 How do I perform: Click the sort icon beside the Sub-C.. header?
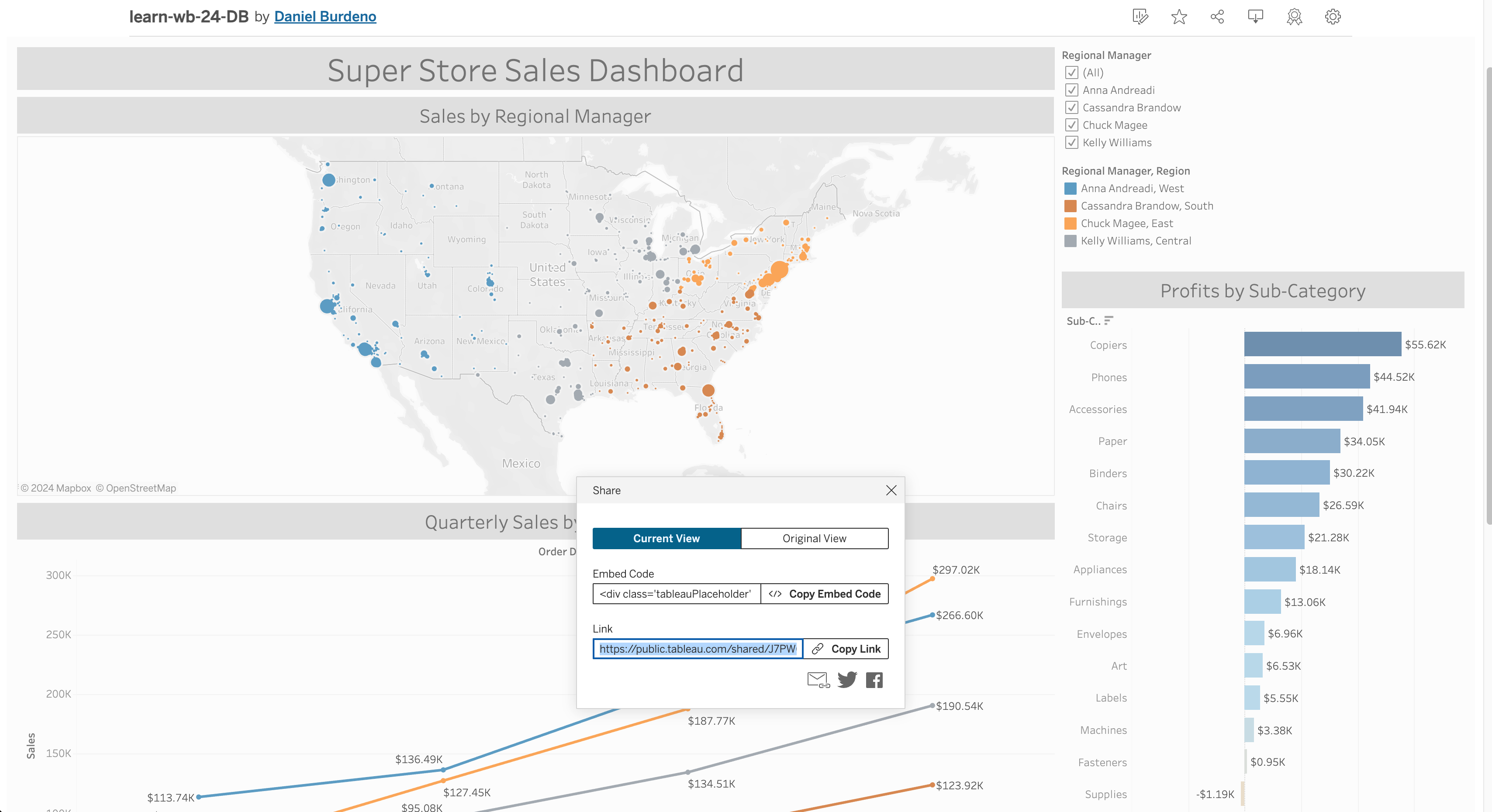click(1109, 320)
